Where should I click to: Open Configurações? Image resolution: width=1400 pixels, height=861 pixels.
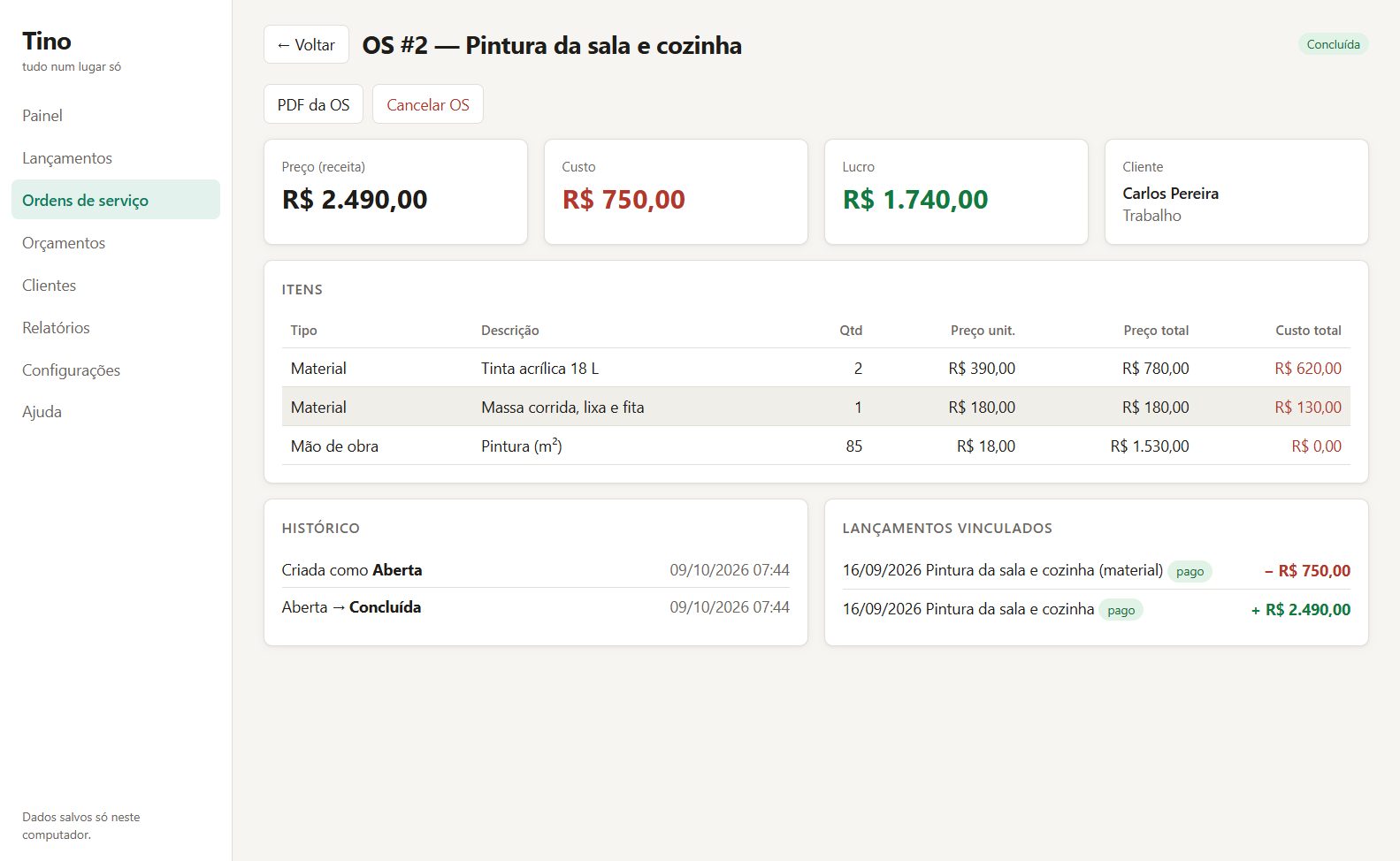116,370
